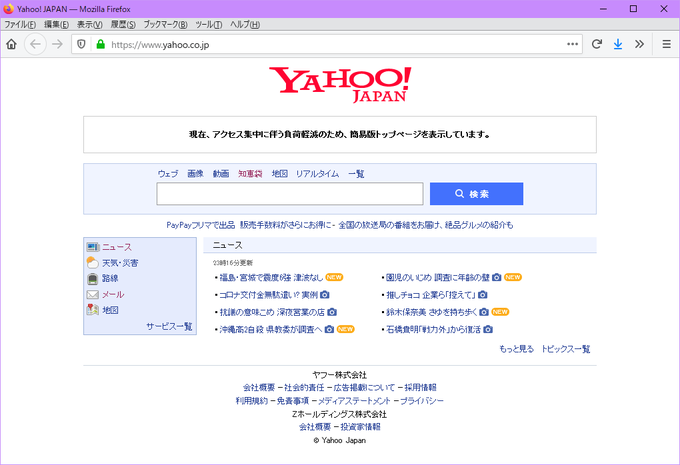This screenshot has width=680, height=465.
Task: Open the 利用規約 footer link
Action: pyautogui.click(x=252, y=401)
